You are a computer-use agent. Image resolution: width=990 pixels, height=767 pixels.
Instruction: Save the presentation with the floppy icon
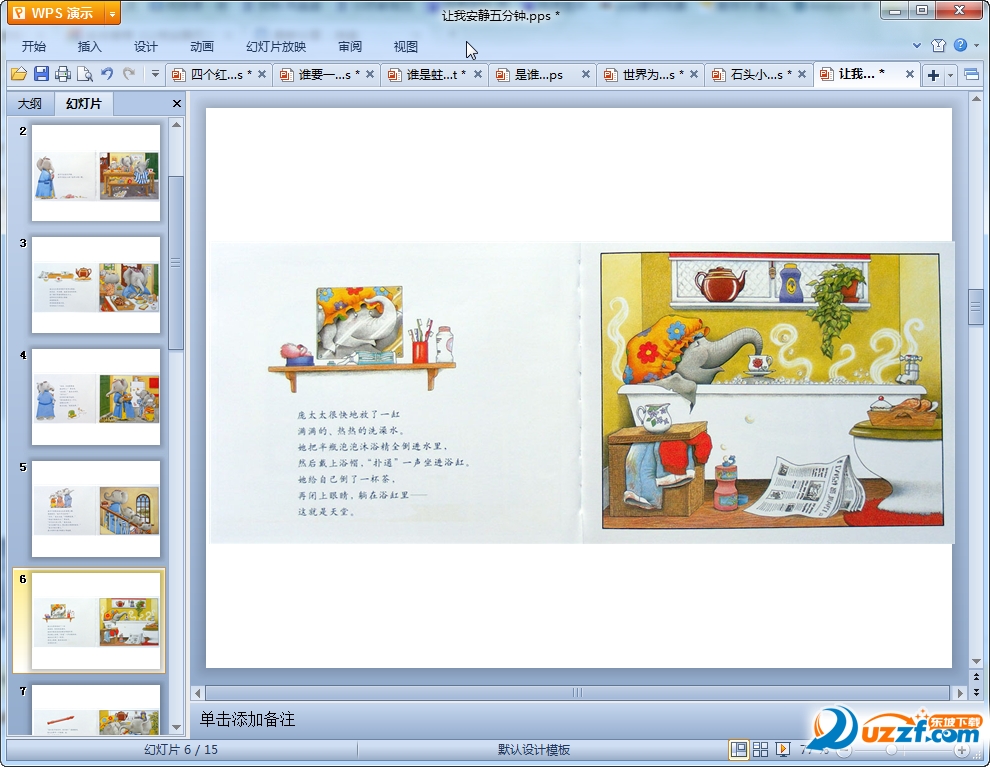[41, 74]
